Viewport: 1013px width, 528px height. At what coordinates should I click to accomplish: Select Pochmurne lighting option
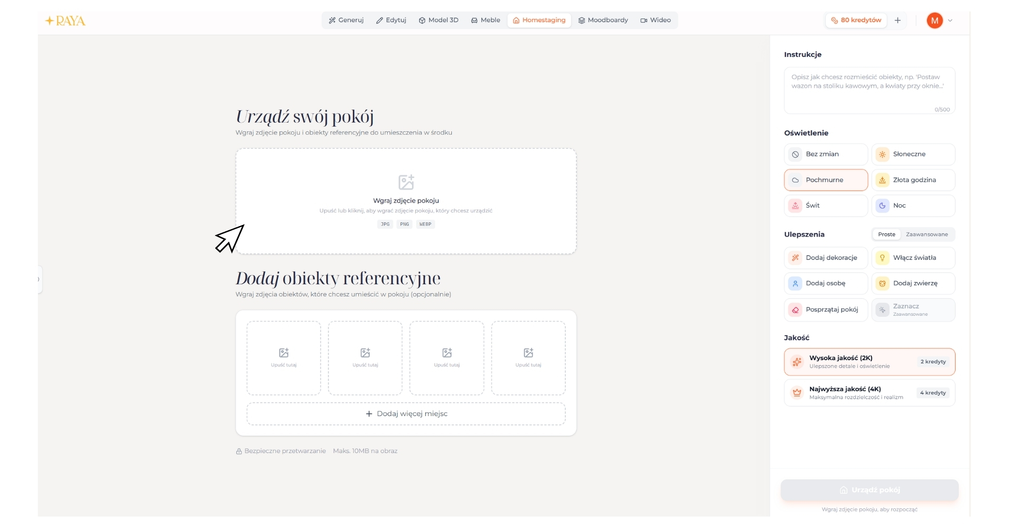[826, 180]
